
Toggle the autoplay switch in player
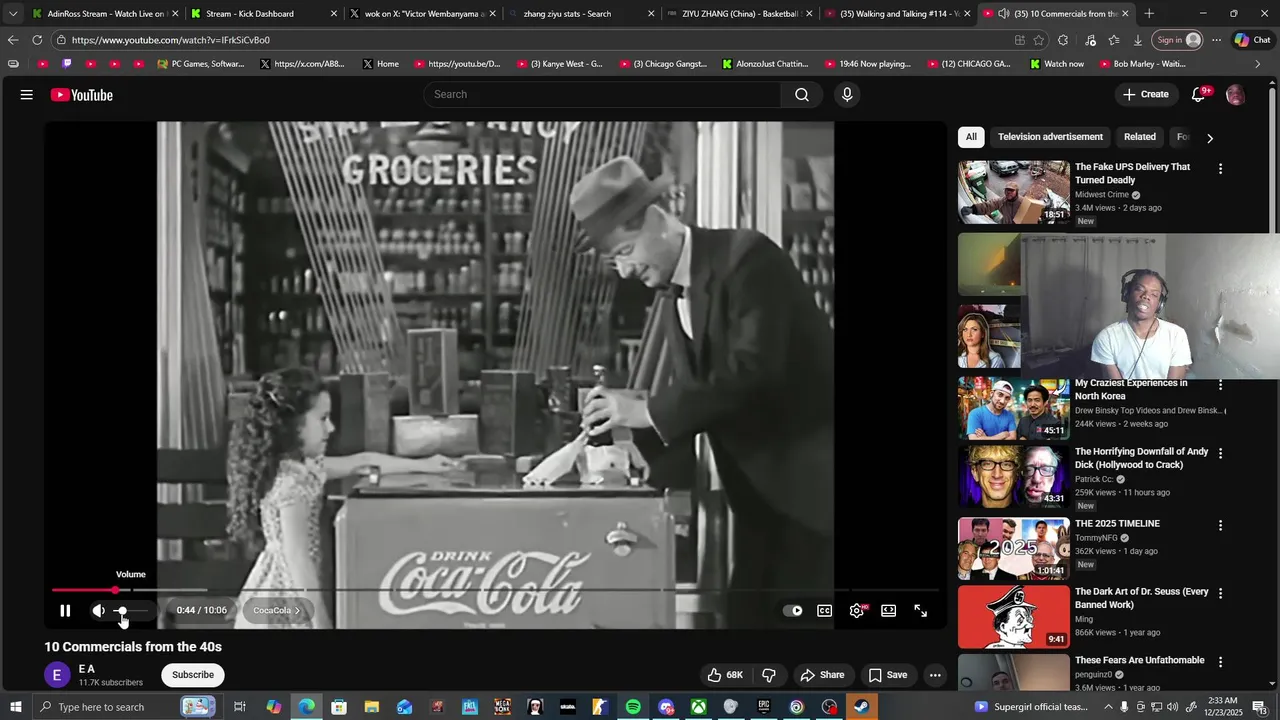click(x=793, y=611)
